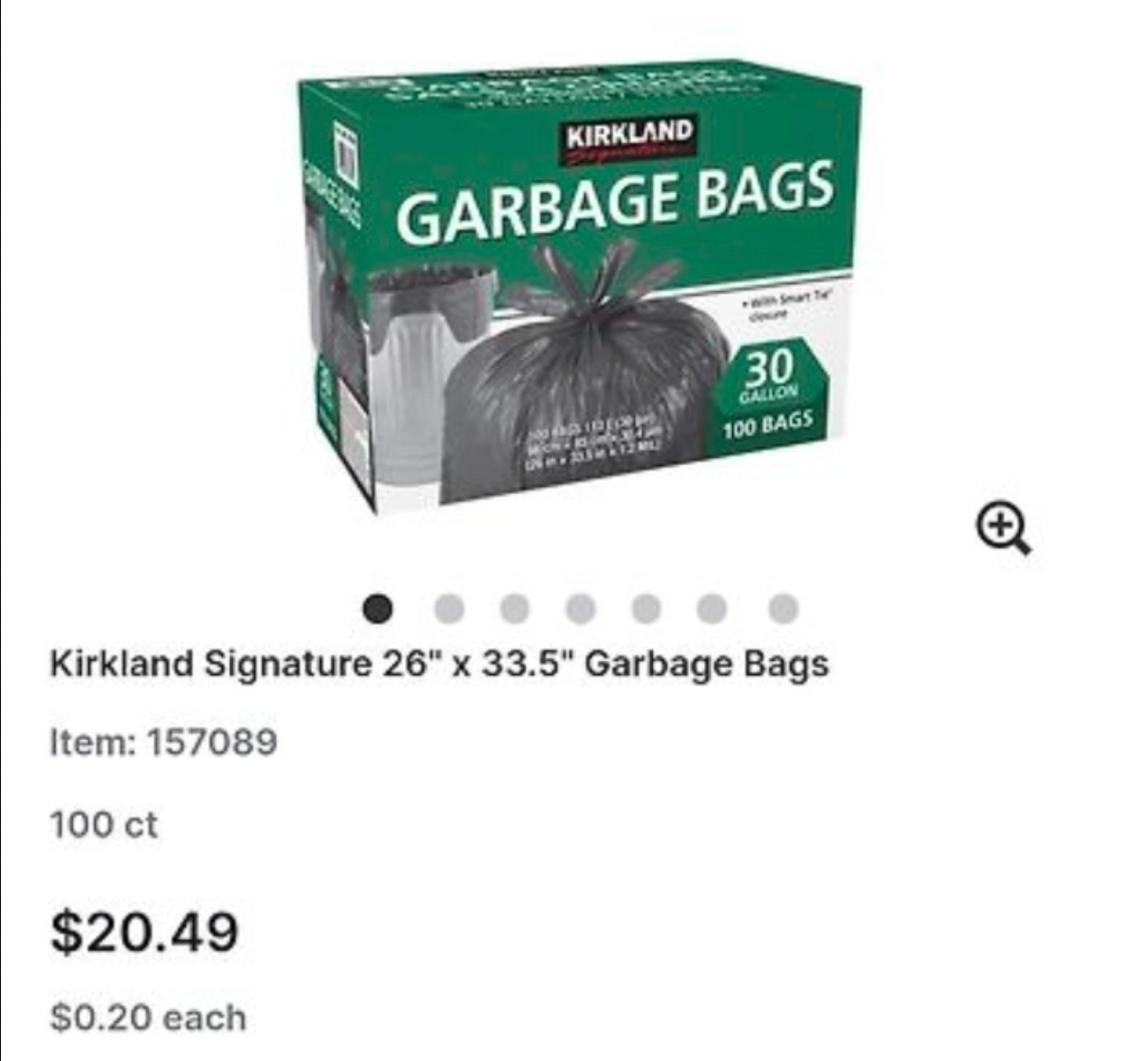Go to the last (seventh) carousel dot
1148x1061 pixels.
784,609
